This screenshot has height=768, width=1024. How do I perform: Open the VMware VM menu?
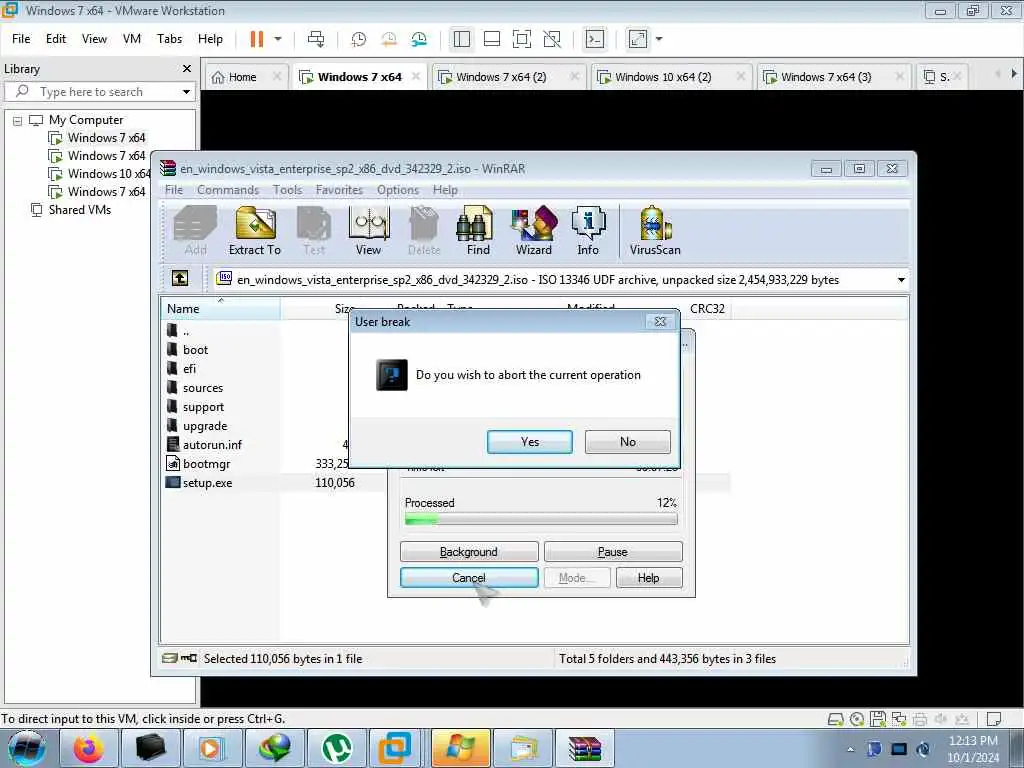pos(132,39)
